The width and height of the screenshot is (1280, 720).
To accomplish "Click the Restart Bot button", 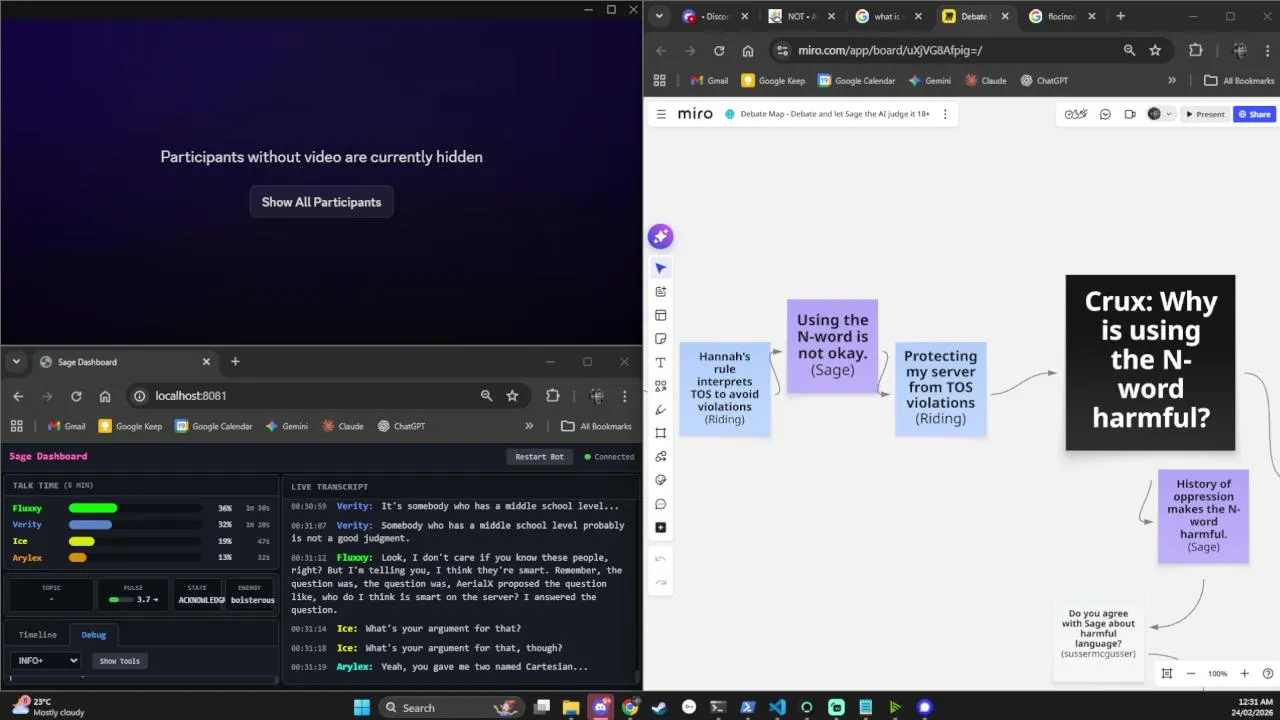I will point(539,457).
